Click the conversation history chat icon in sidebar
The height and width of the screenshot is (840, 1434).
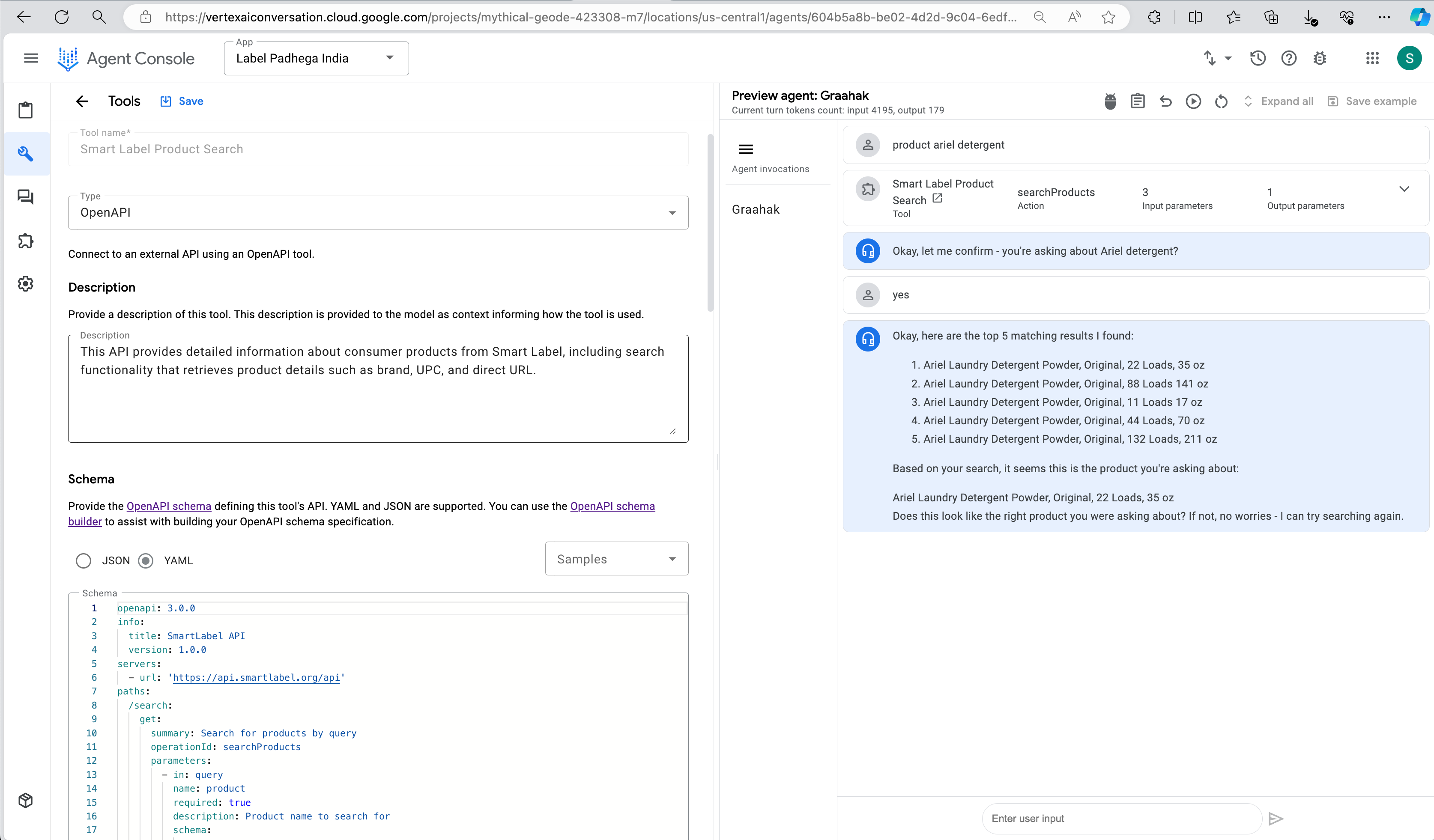pos(26,197)
